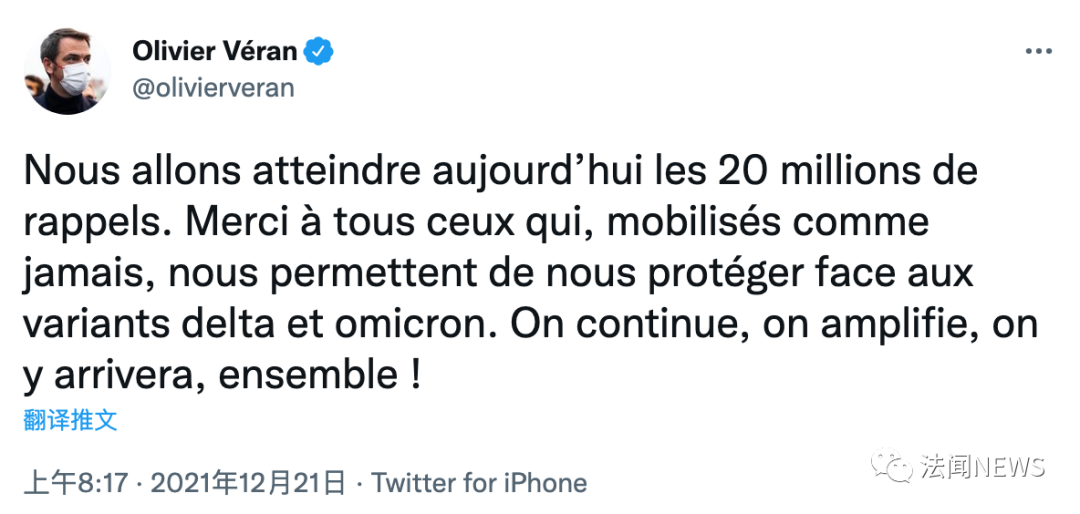Click the 翻译推文 translate tweet link

pyautogui.click(x=70, y=420)
